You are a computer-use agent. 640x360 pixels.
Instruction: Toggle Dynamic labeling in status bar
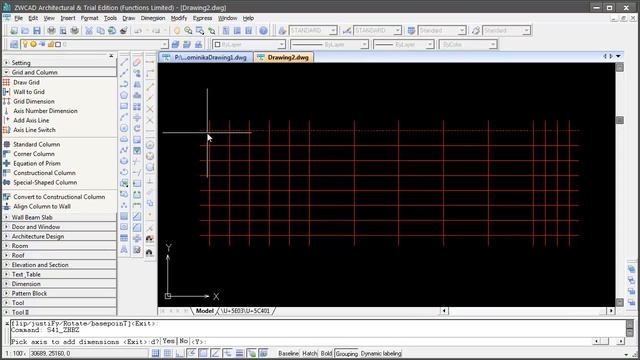(x=381, y=353)
